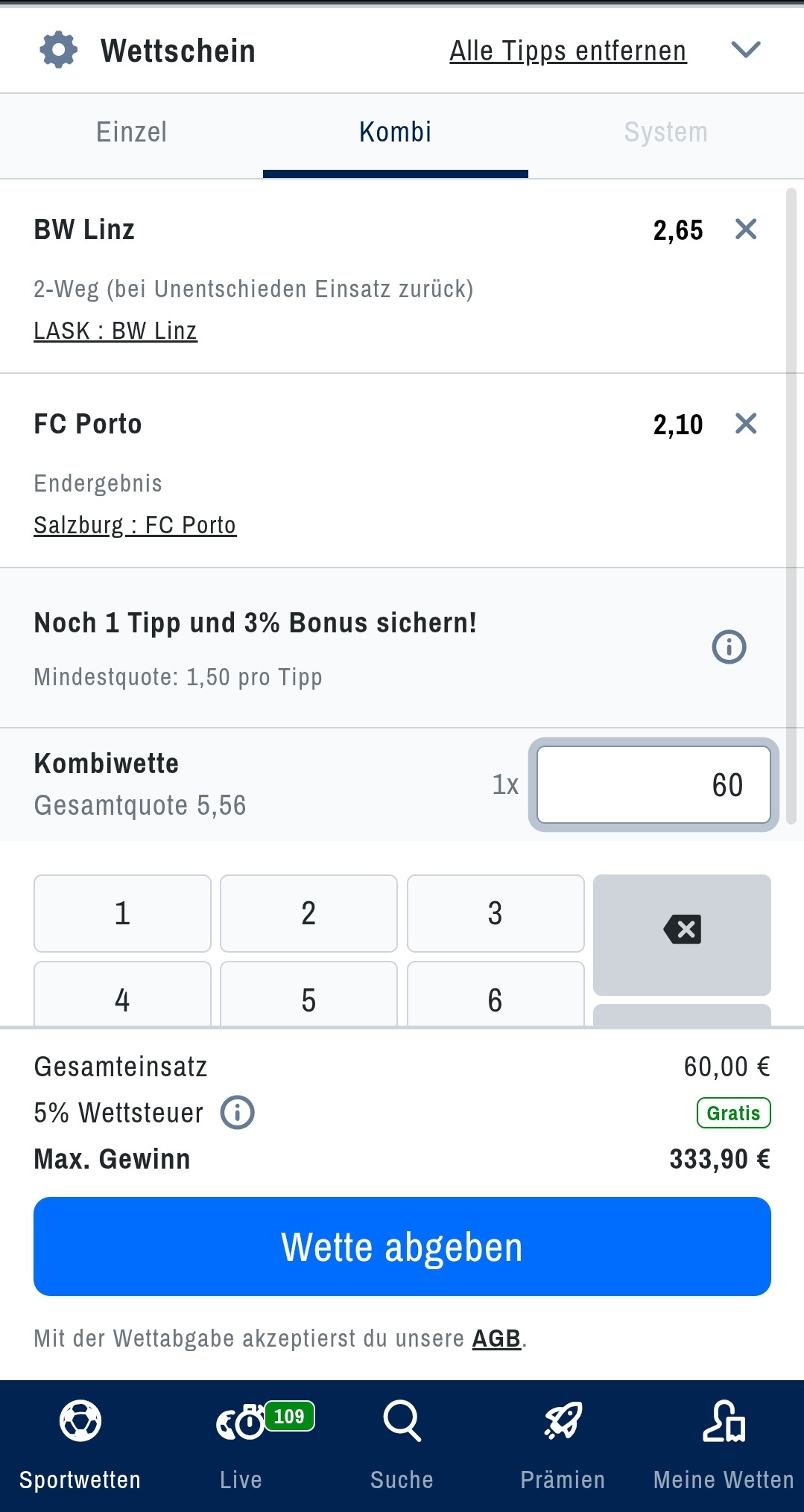This screenshot has height=1512, width=804.
Task: Show info about 5% Wettsteuer
Action: [238, 1113]
